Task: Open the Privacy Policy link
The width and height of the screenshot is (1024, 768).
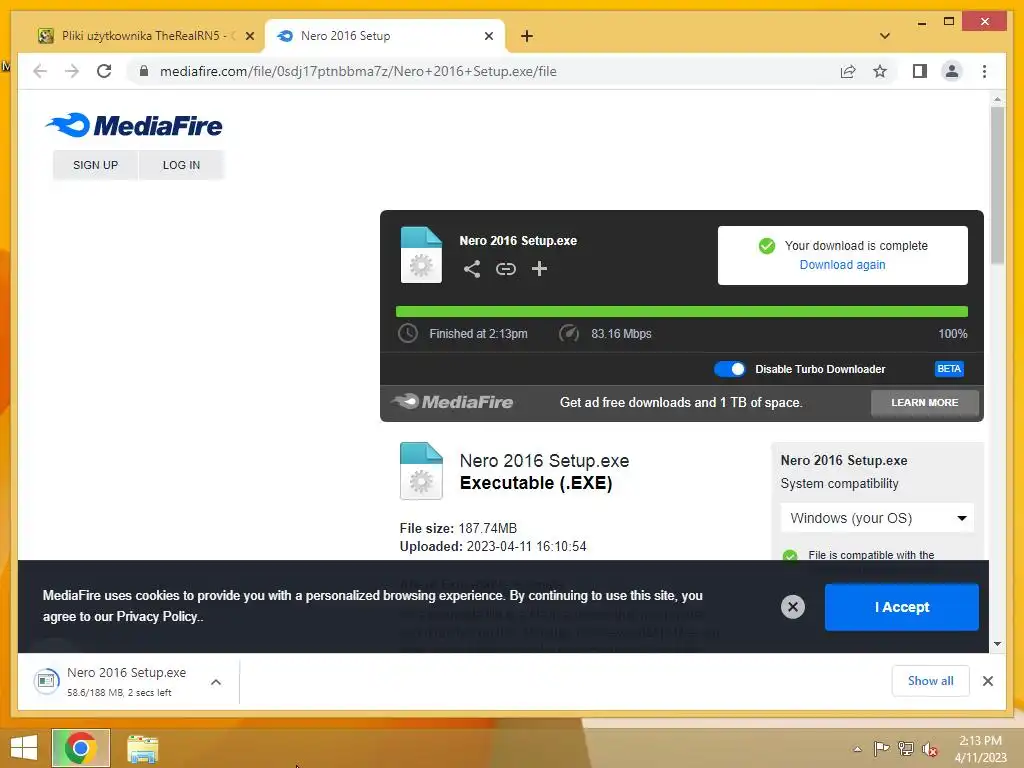Action: click(x=157, y=616)
